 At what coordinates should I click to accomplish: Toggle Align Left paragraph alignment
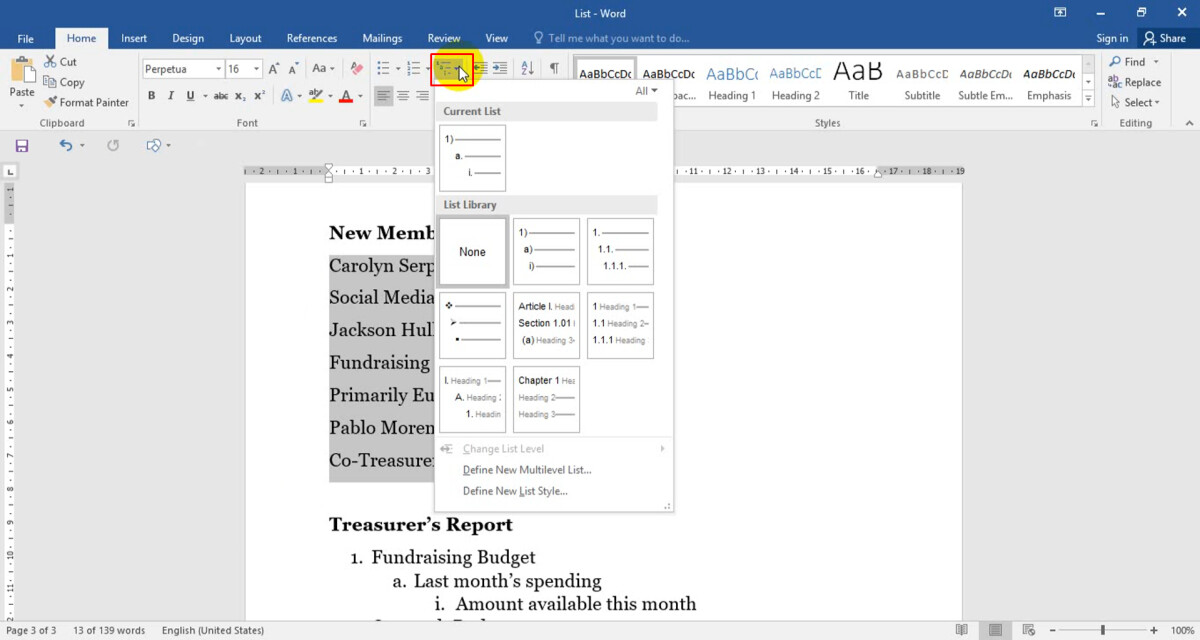click(x=383, y=96)
